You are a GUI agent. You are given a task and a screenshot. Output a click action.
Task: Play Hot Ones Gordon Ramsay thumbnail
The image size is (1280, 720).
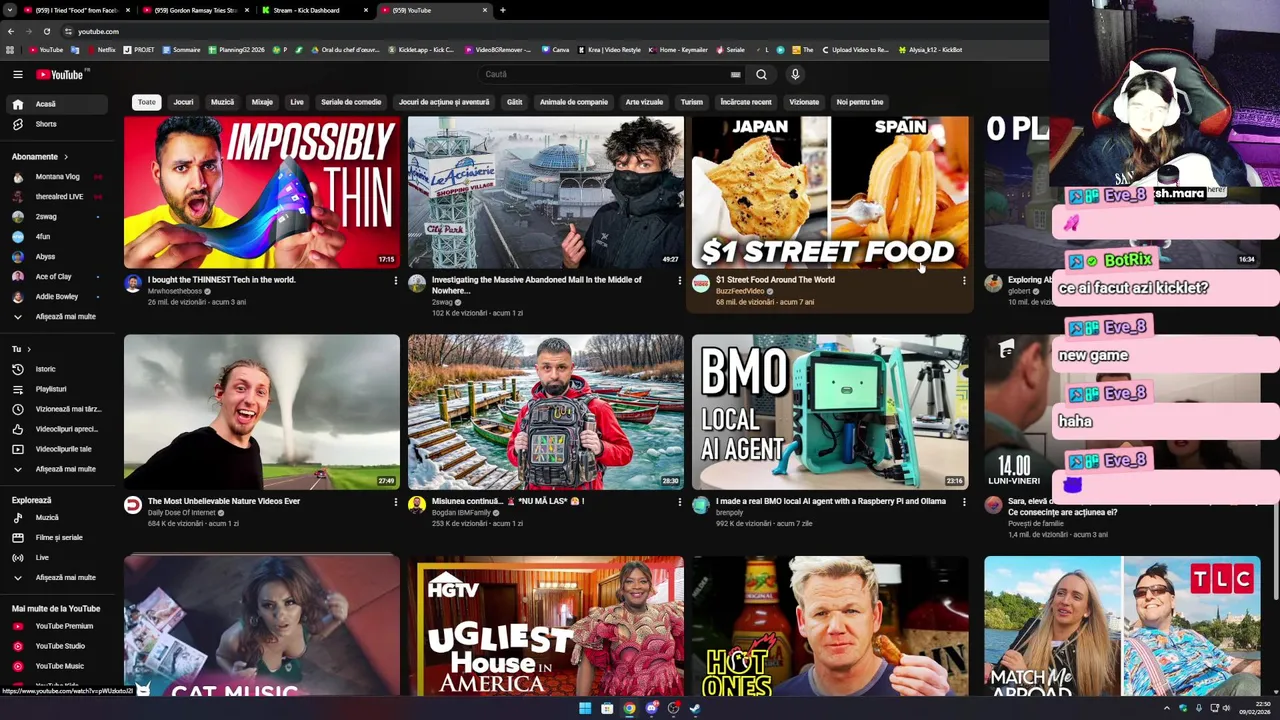830,626
